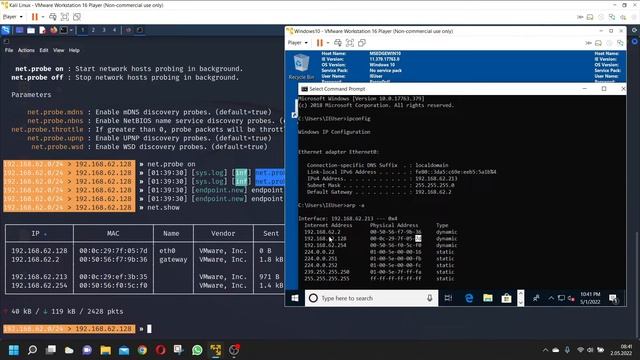Screen dimensions: 640x360
Task: Open notification center in the Windows 10 guest taskbar
Action: coord(613,298)
